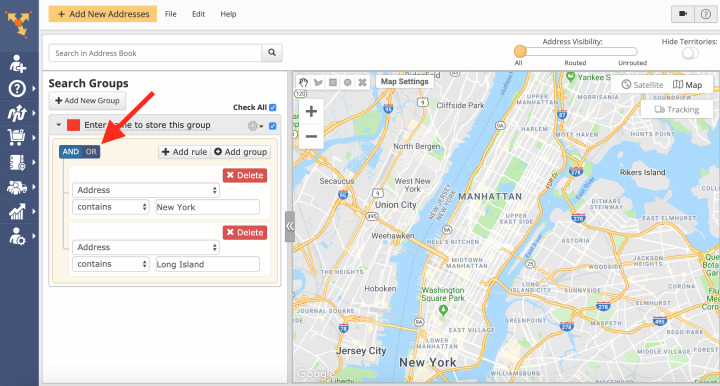
Task: Toggle the Check All checkbox
Action: tap(273, 107)
